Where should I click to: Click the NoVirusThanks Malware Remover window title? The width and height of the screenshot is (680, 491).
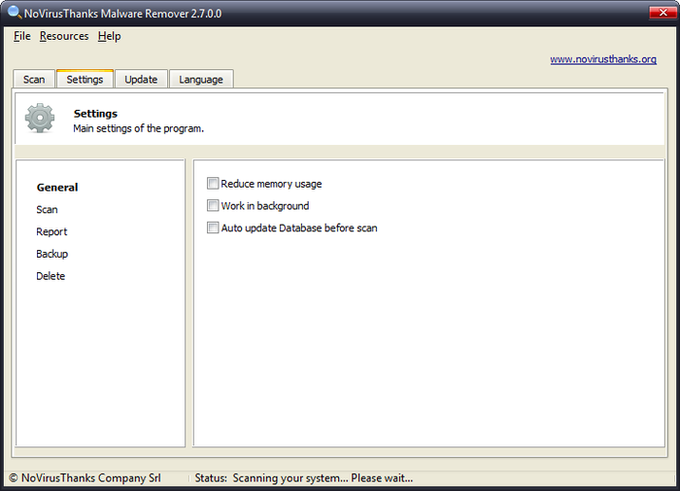click(x=123, y=14)
